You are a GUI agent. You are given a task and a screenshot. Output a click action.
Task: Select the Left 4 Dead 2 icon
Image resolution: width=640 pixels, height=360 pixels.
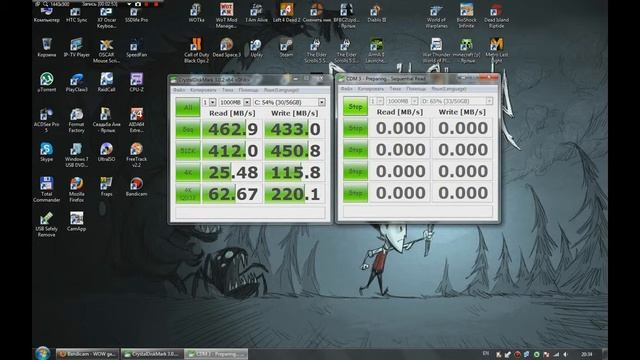click(x=286, y=13)
